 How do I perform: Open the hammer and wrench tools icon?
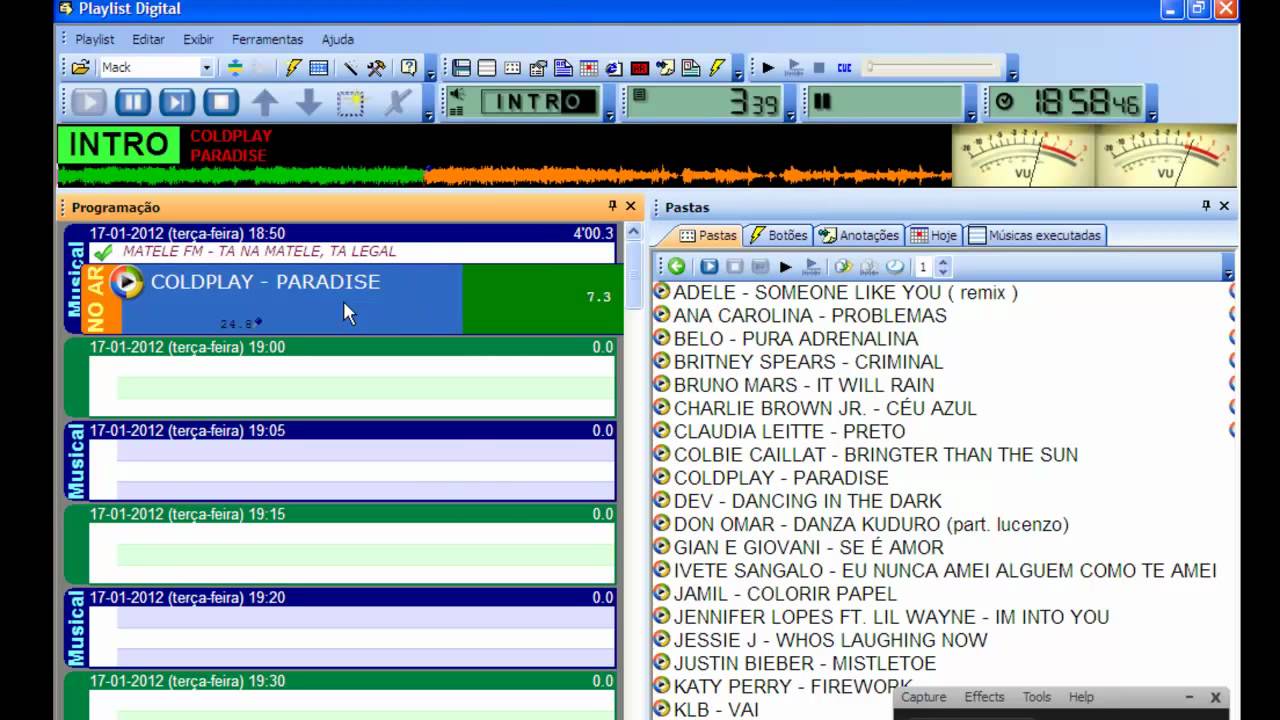[377, 68]
